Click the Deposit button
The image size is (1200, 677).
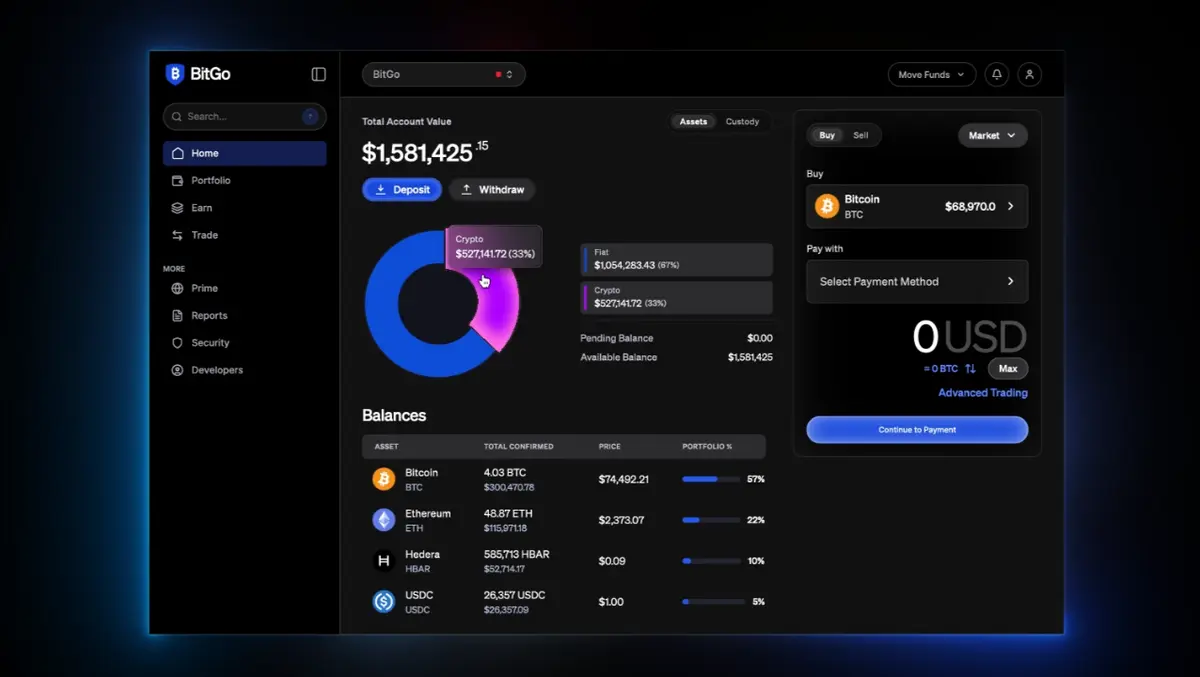[402, 190]
